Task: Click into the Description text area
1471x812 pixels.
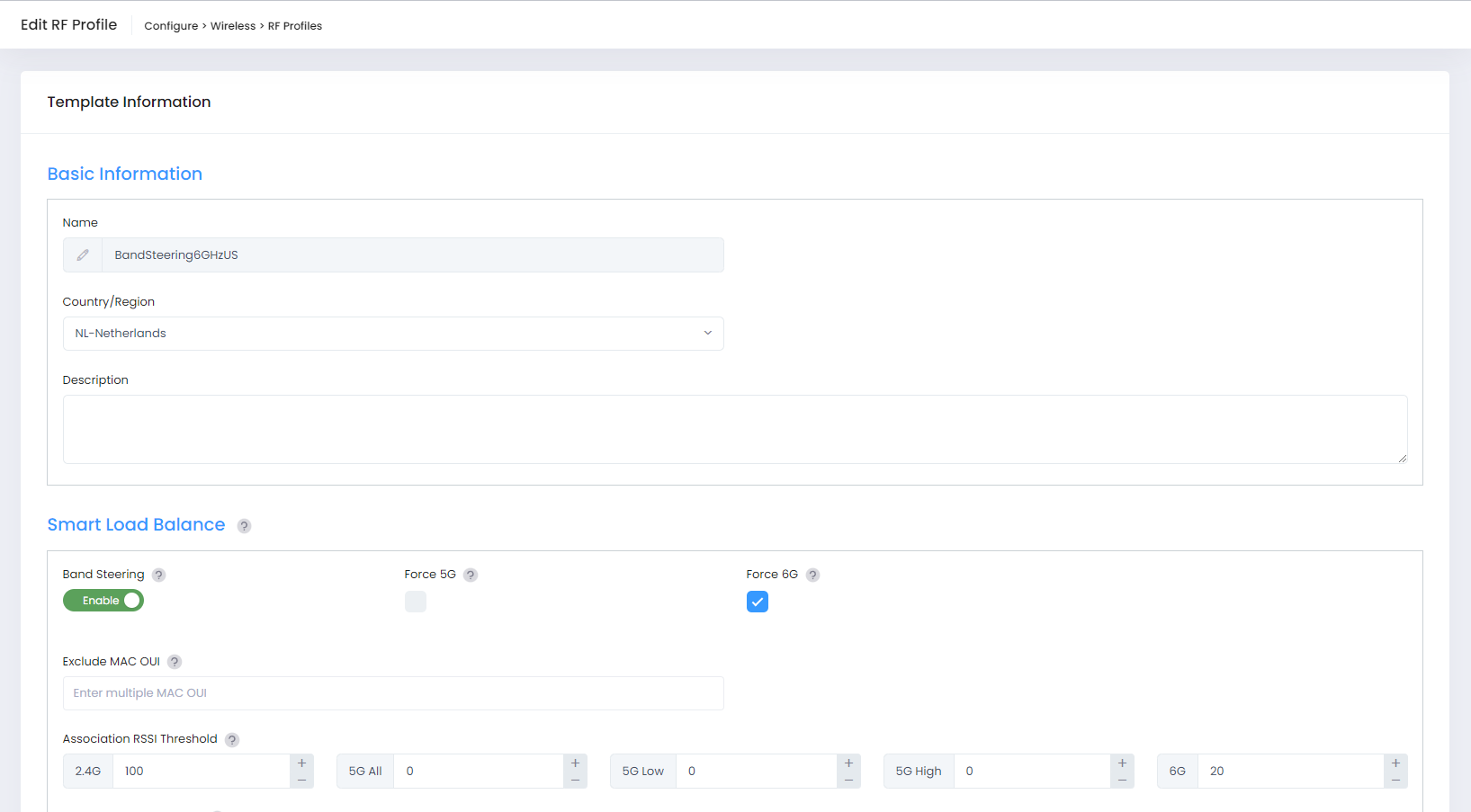Action: [734, 429]
